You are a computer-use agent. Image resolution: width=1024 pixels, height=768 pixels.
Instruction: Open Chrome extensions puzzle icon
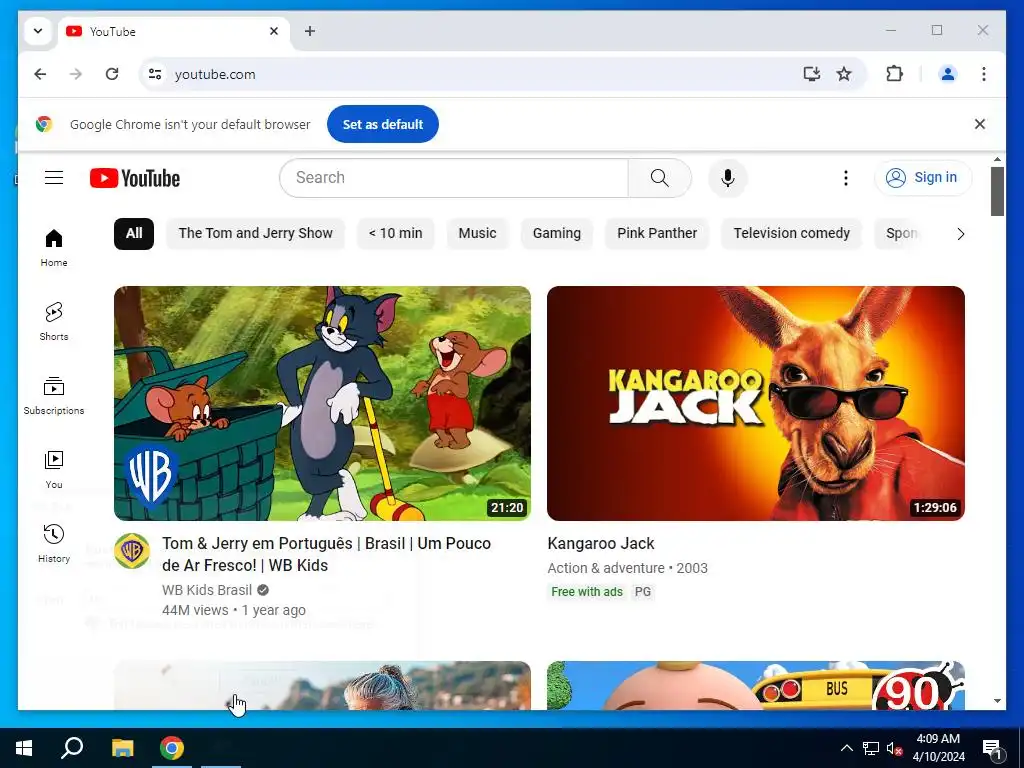point(895,74)
